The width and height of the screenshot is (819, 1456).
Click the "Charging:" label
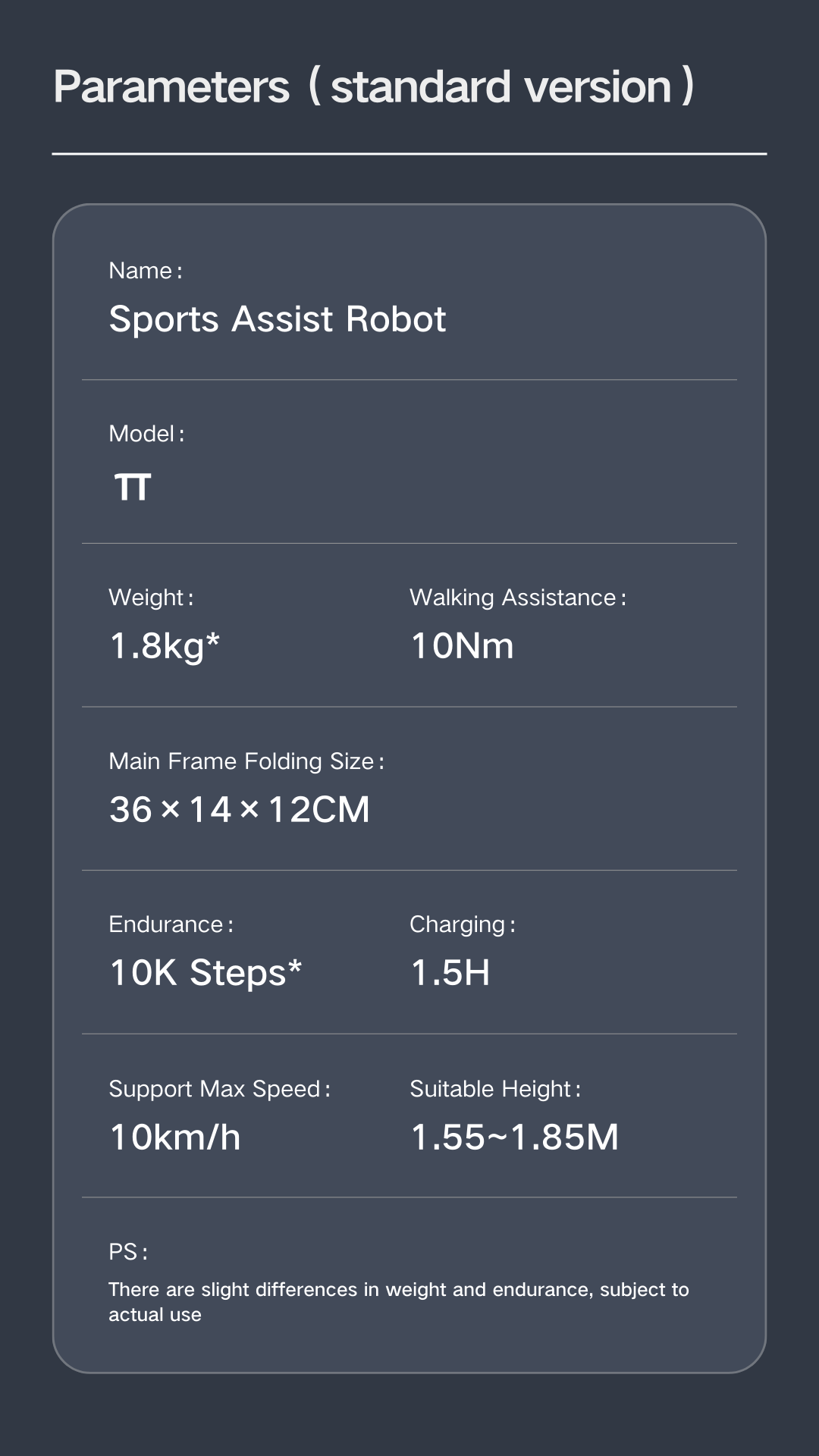[463, 924]
